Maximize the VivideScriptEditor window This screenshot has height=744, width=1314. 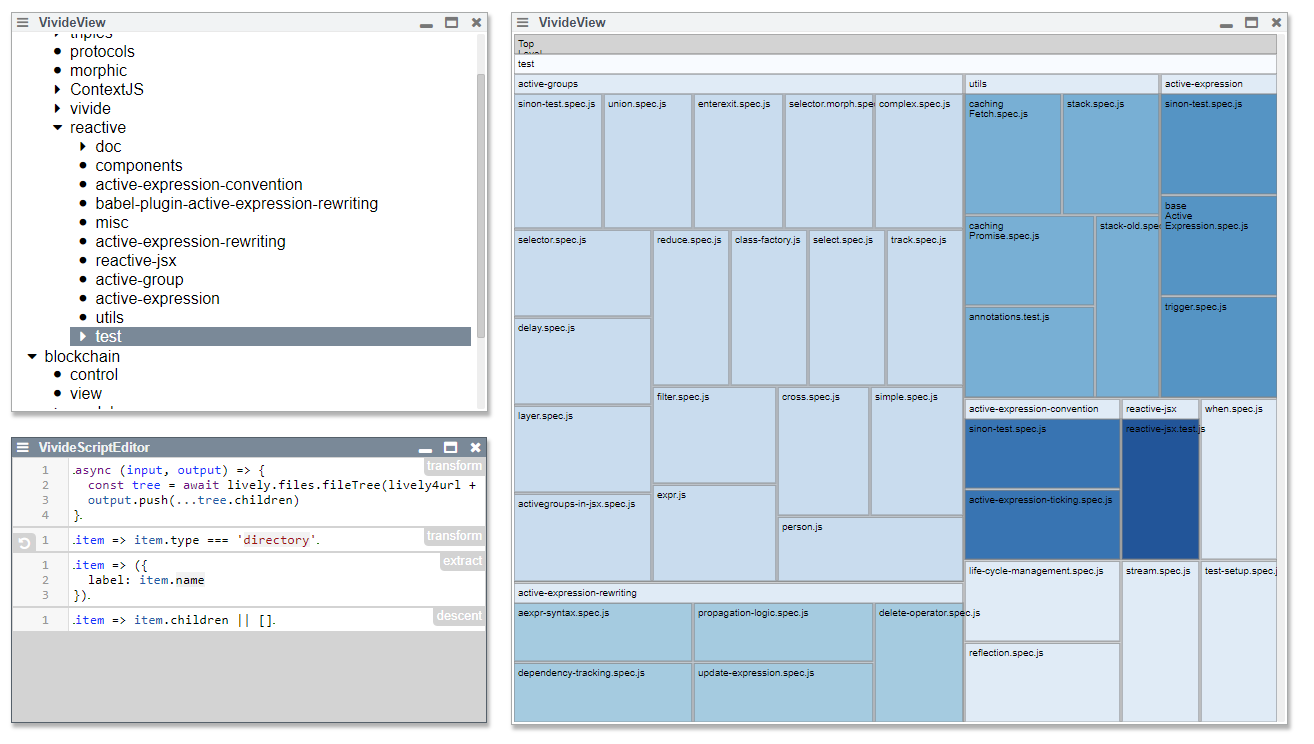pos(451,448)
